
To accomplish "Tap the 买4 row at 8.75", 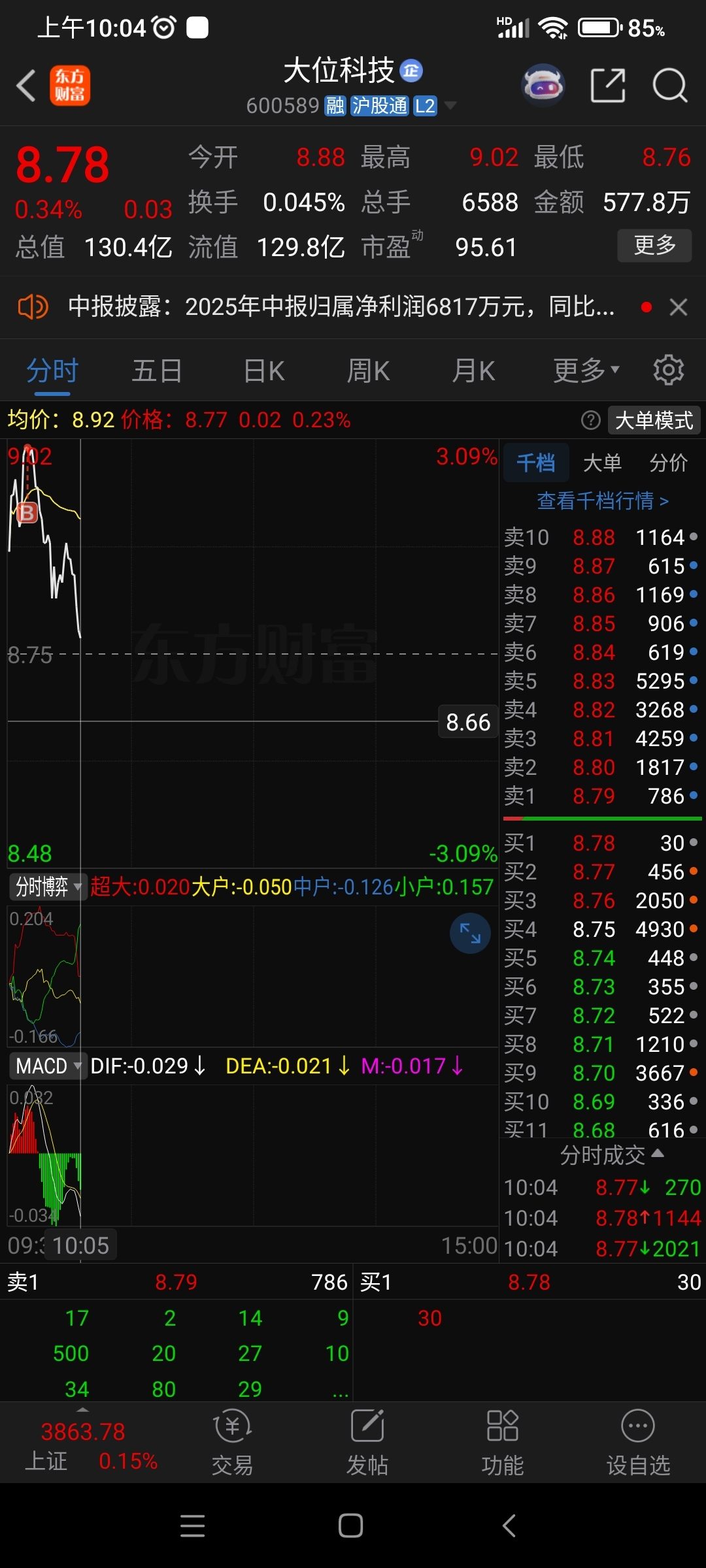I will (601, 929).
